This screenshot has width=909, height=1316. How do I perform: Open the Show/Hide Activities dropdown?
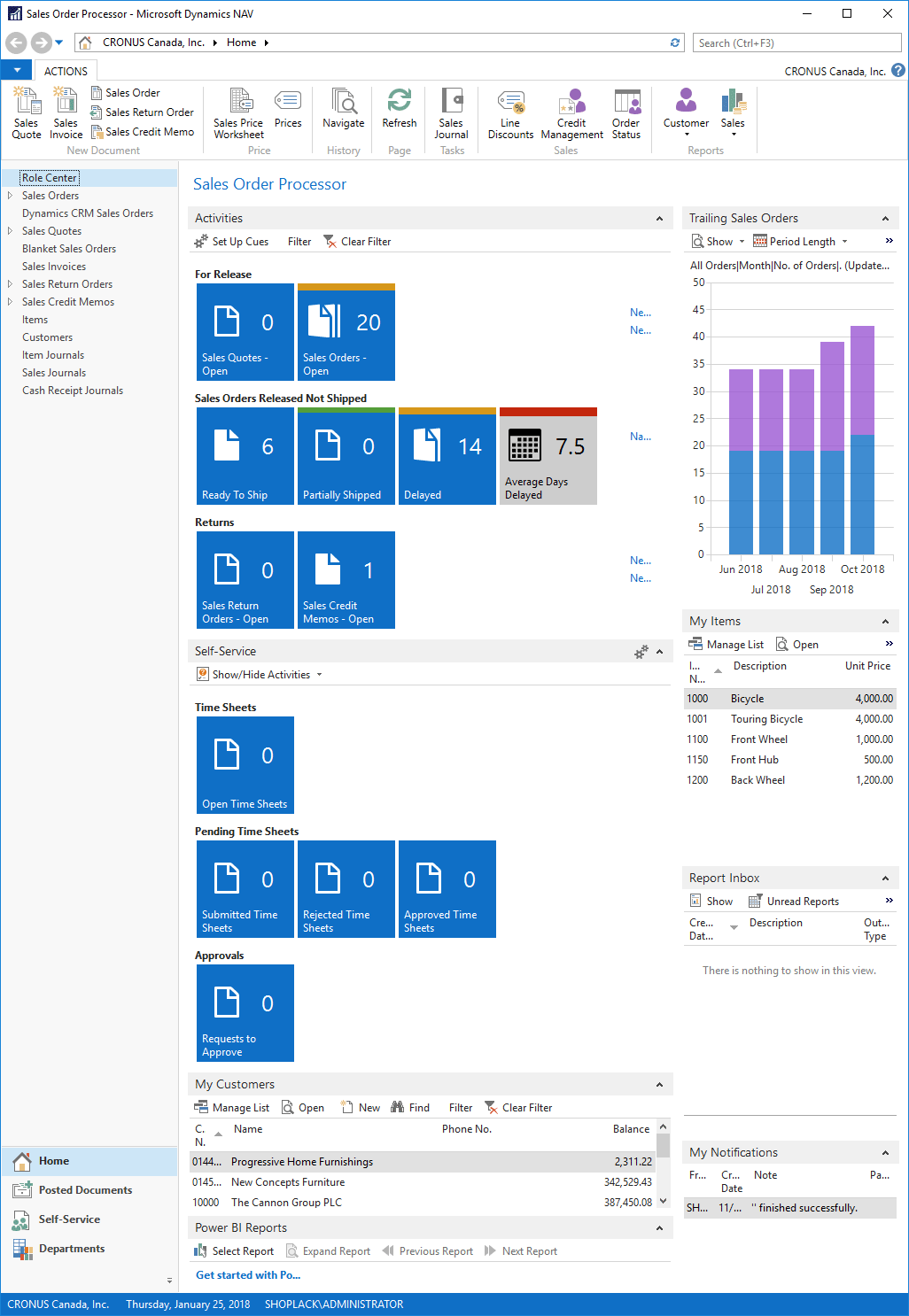click(x=260, y=675)
